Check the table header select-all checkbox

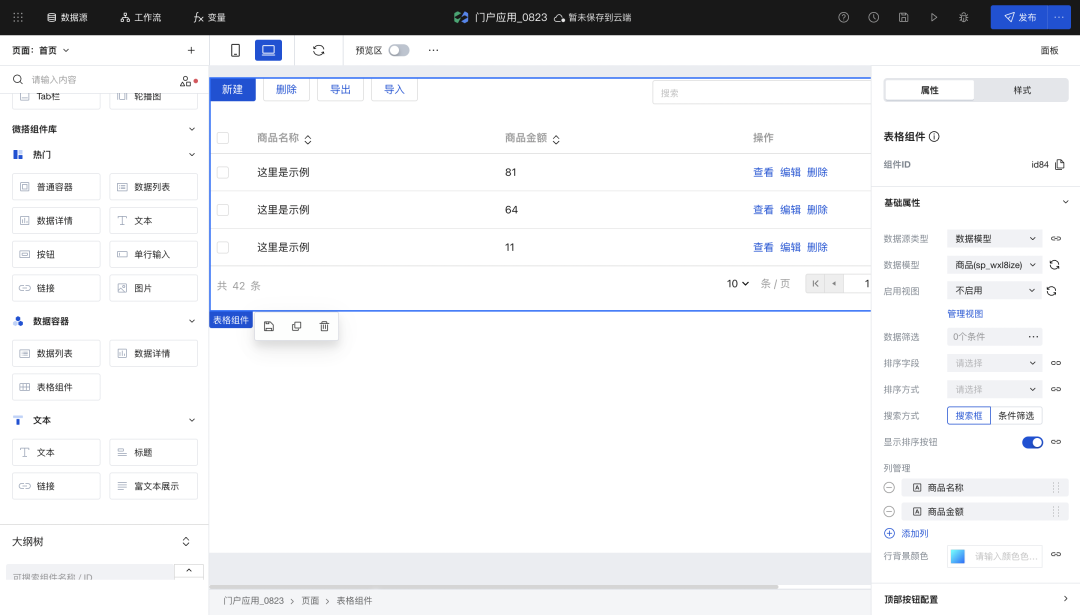pyautogui.click(x=223, y=138)
